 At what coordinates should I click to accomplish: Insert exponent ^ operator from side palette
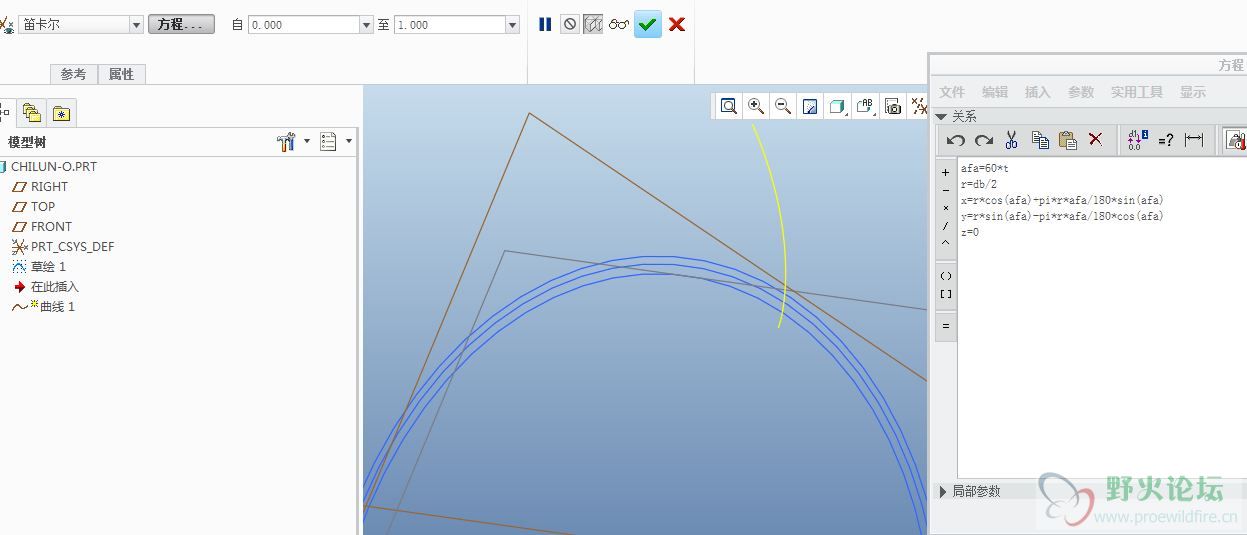point(946,242)
